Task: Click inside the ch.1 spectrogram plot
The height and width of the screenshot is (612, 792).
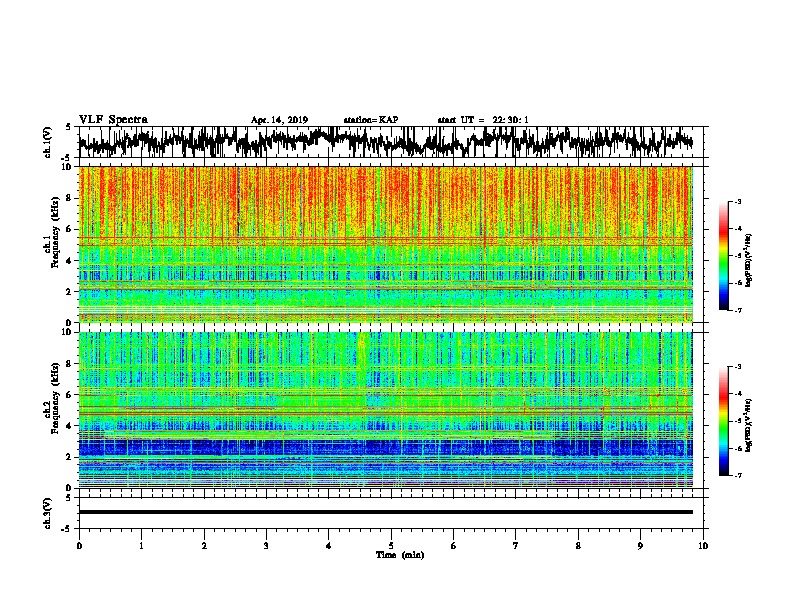Action: [x=386, y=244]
